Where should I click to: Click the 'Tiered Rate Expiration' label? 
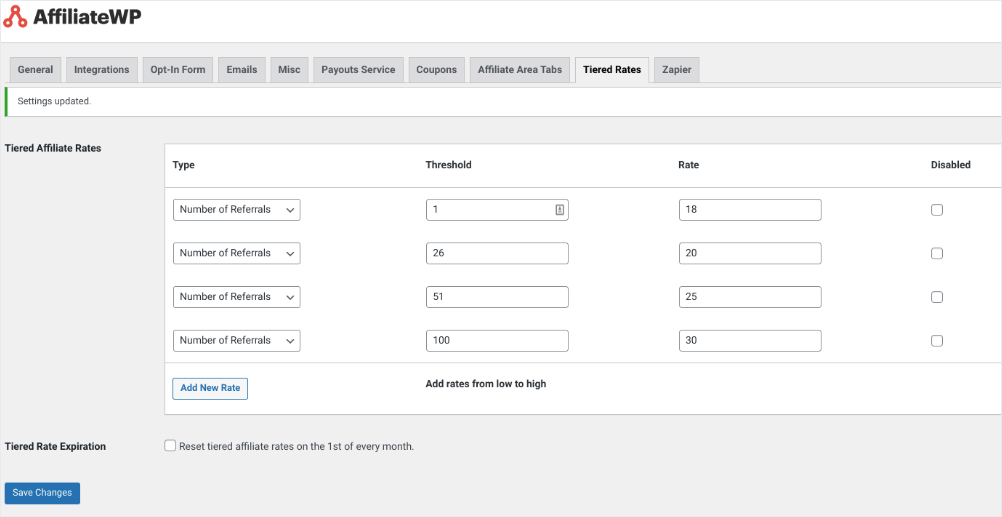55,447
